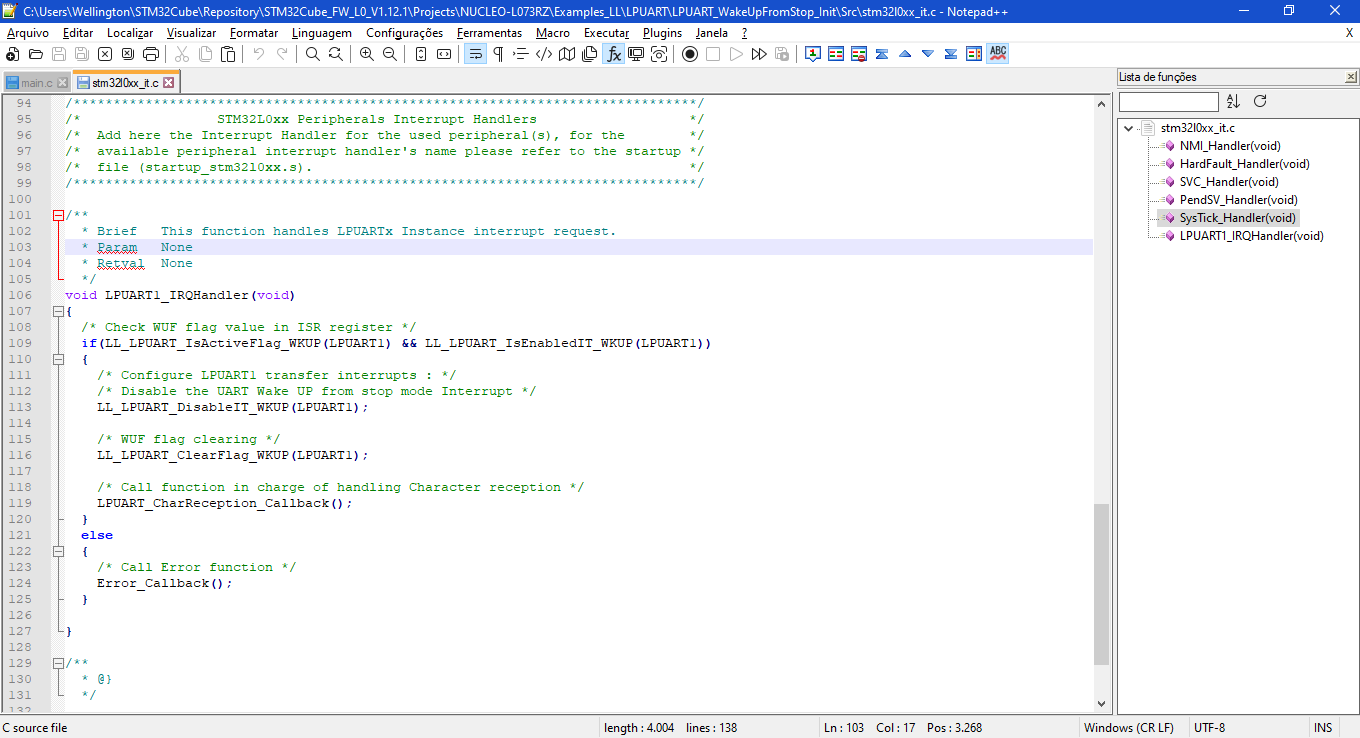Click the define language code-tag icon
This screenshot has width=1360, height=738.
544,54
